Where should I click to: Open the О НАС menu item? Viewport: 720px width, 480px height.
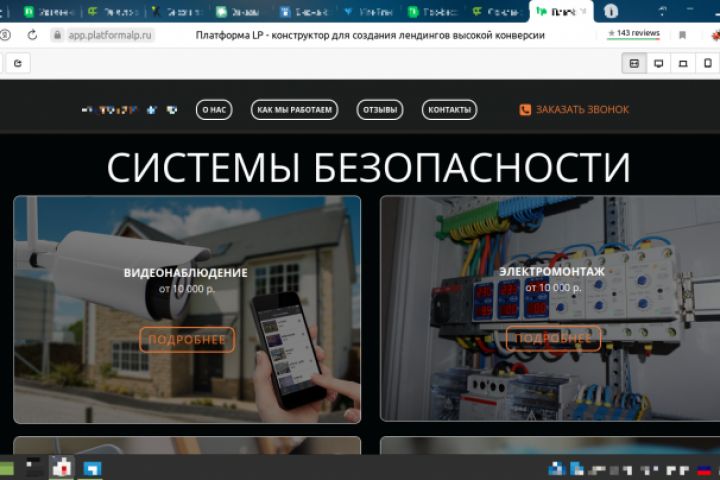[x=214, y=110]
